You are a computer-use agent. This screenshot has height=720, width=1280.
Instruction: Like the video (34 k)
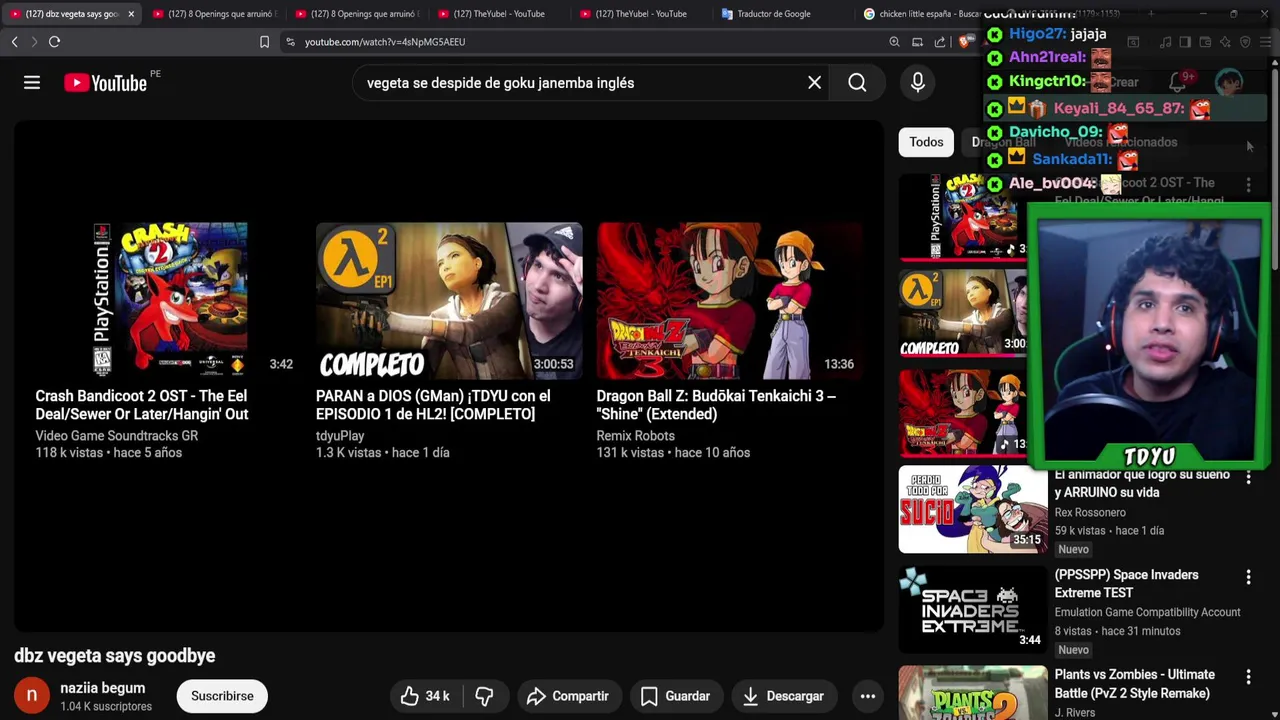(425, 696)
